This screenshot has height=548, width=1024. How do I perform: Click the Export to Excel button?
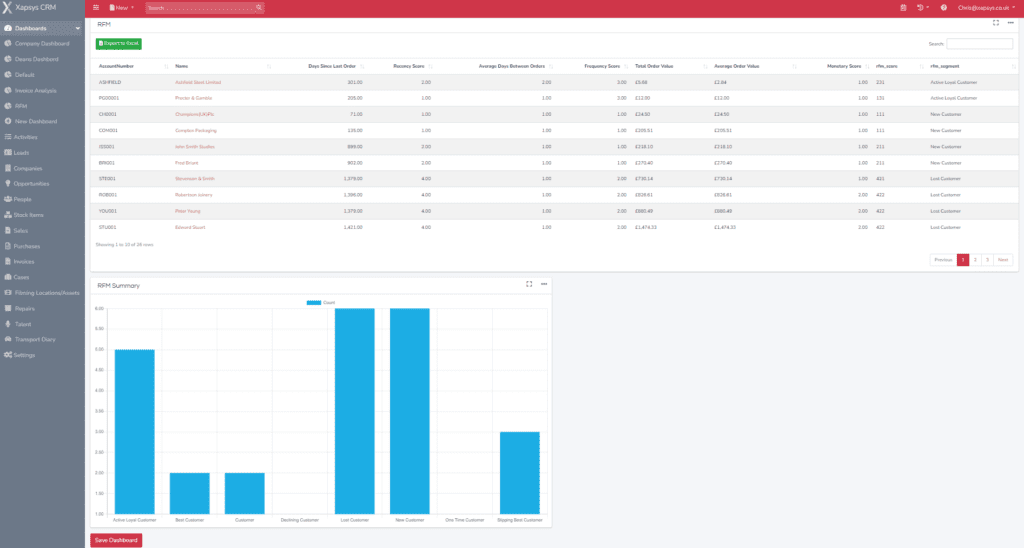click(x=119, y=44)
